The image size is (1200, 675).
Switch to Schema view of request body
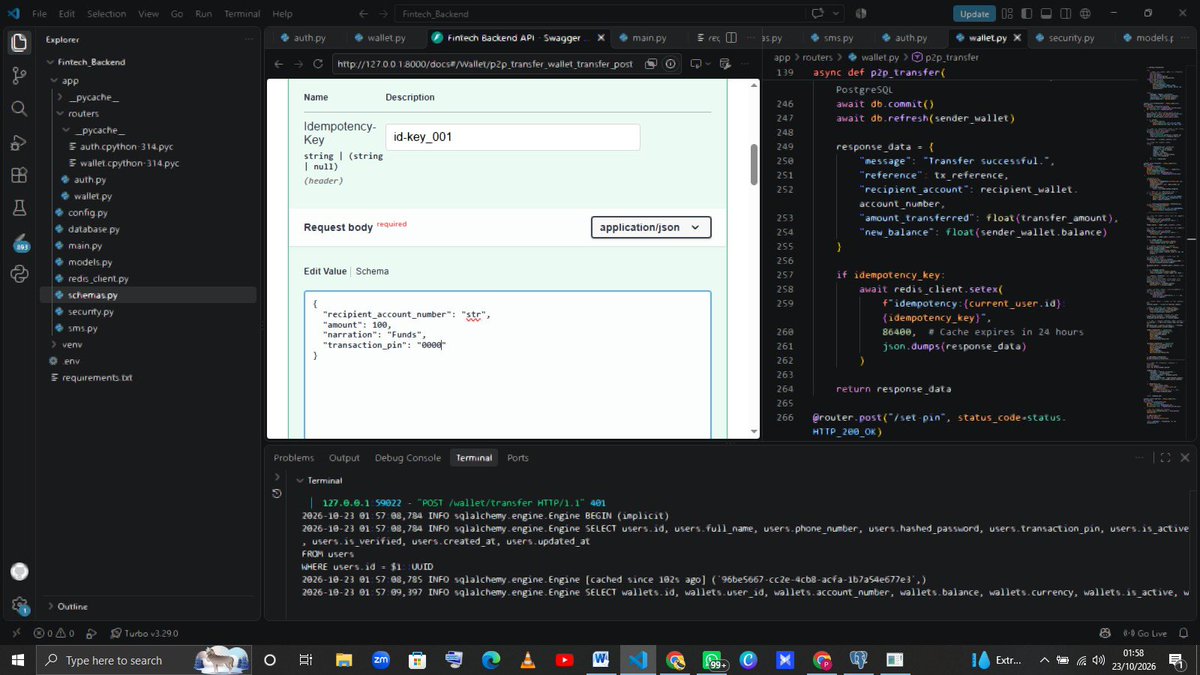[374, 271]
